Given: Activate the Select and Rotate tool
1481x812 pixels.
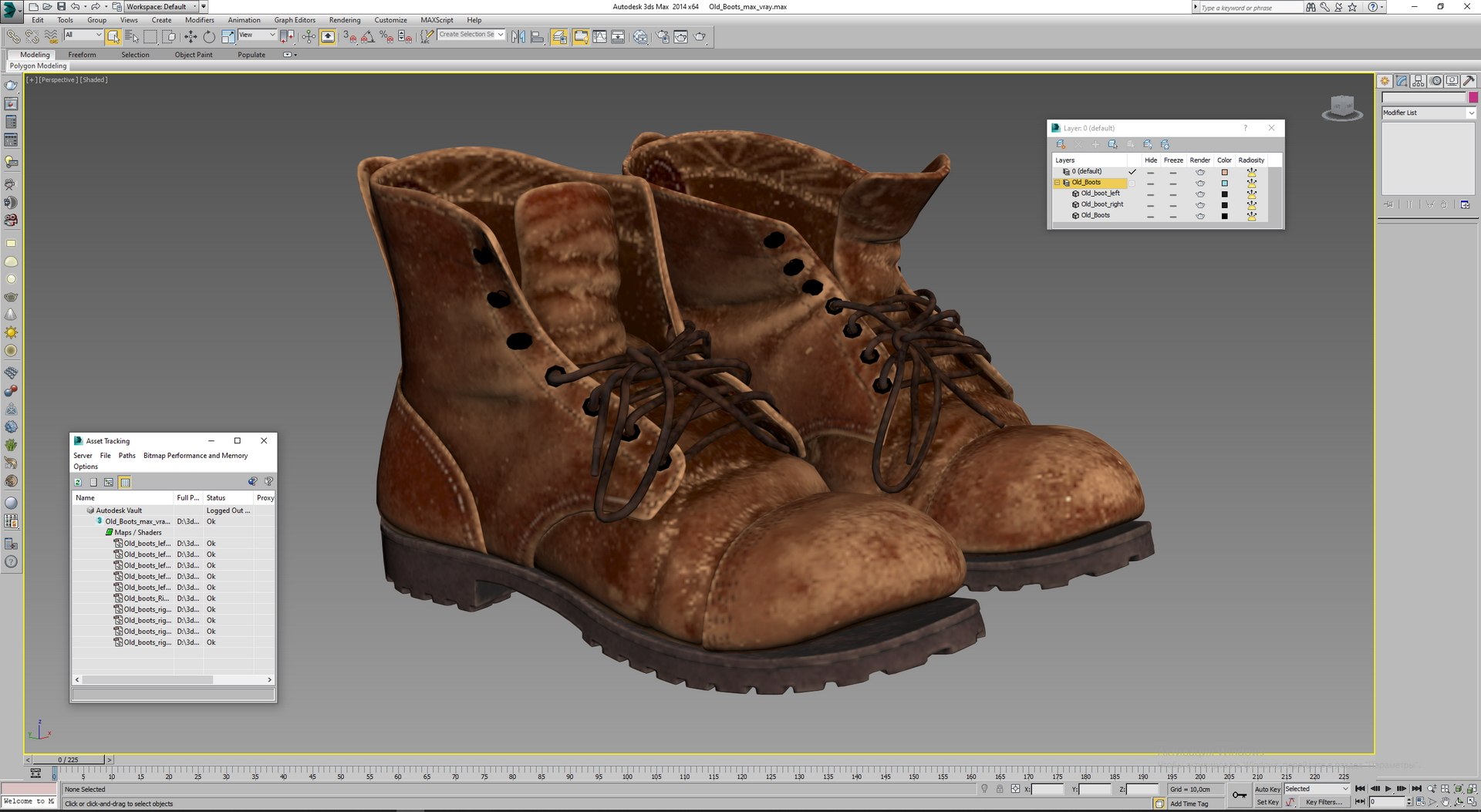Looking at the screenshot, I should tap(209, 36).
